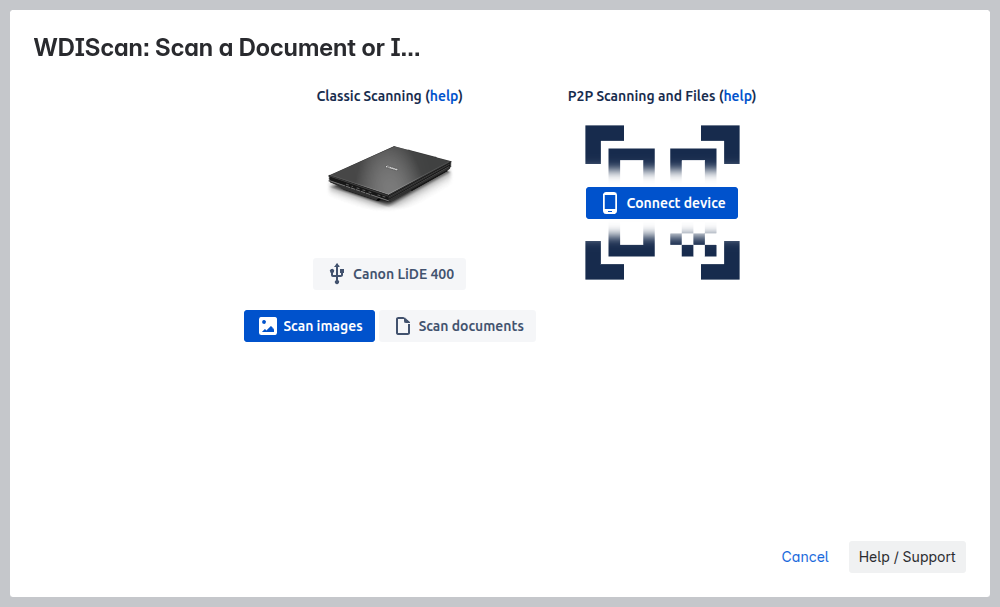Click the picture icon on Scan images

[268, 326]
